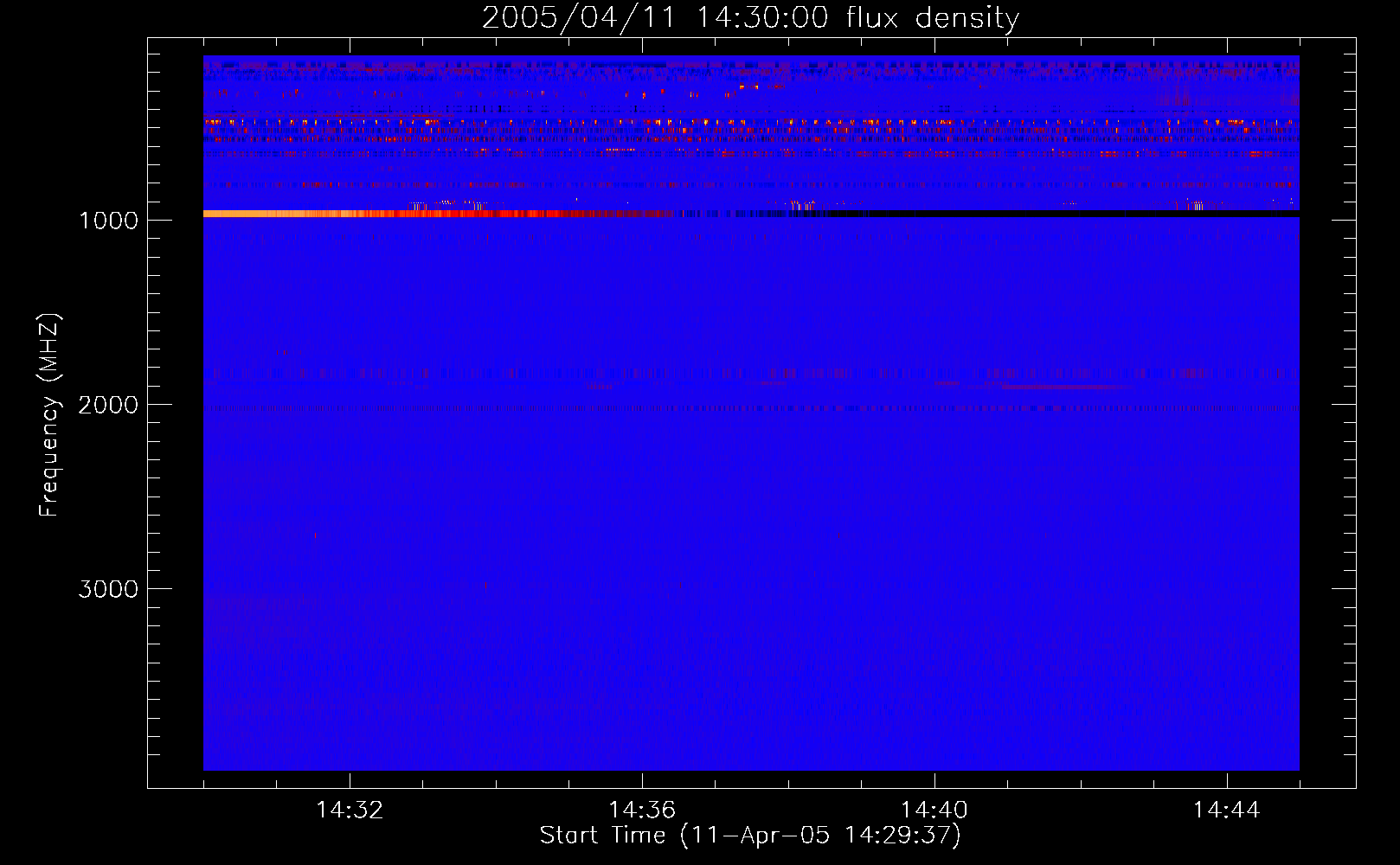
Task: Click the 14:32 time tick label
Action: (x=350, y=811)
